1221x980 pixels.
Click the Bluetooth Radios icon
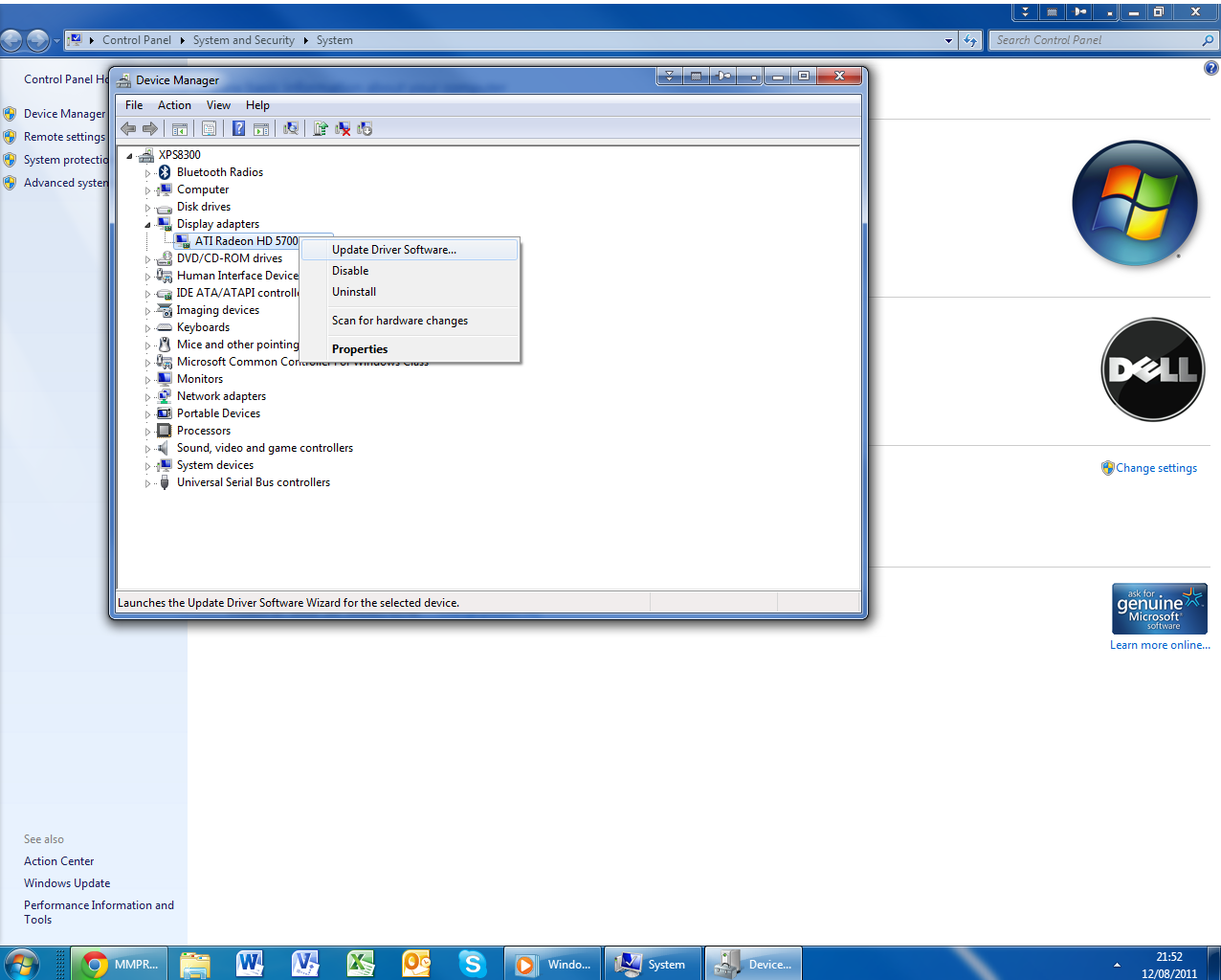pos(165,172)
